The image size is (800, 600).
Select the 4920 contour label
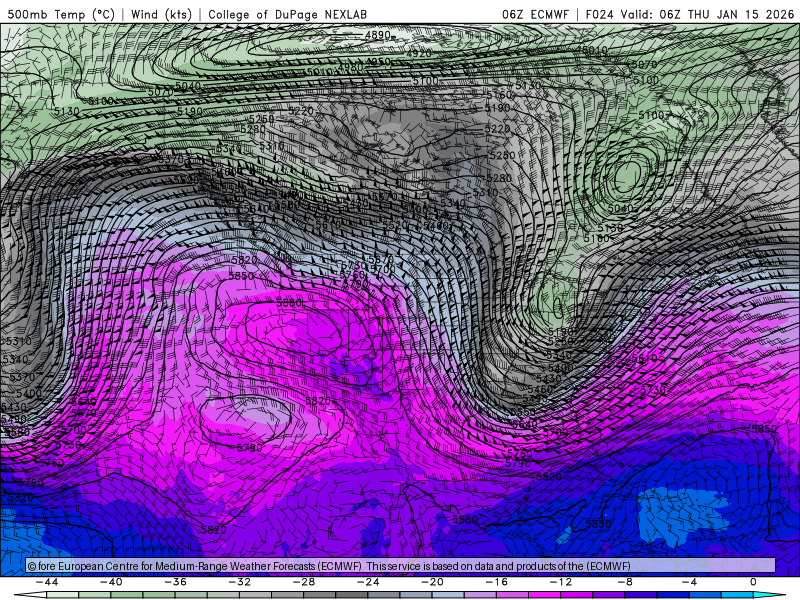pyautogui.click(x=419, y=53)
